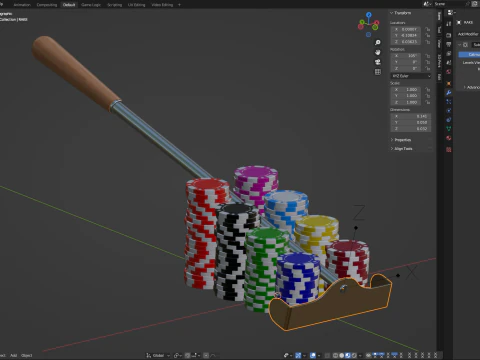Click the Scale Z value field
Screen dimensions: 480x360
pyautogui.click(x=406, y=102)
